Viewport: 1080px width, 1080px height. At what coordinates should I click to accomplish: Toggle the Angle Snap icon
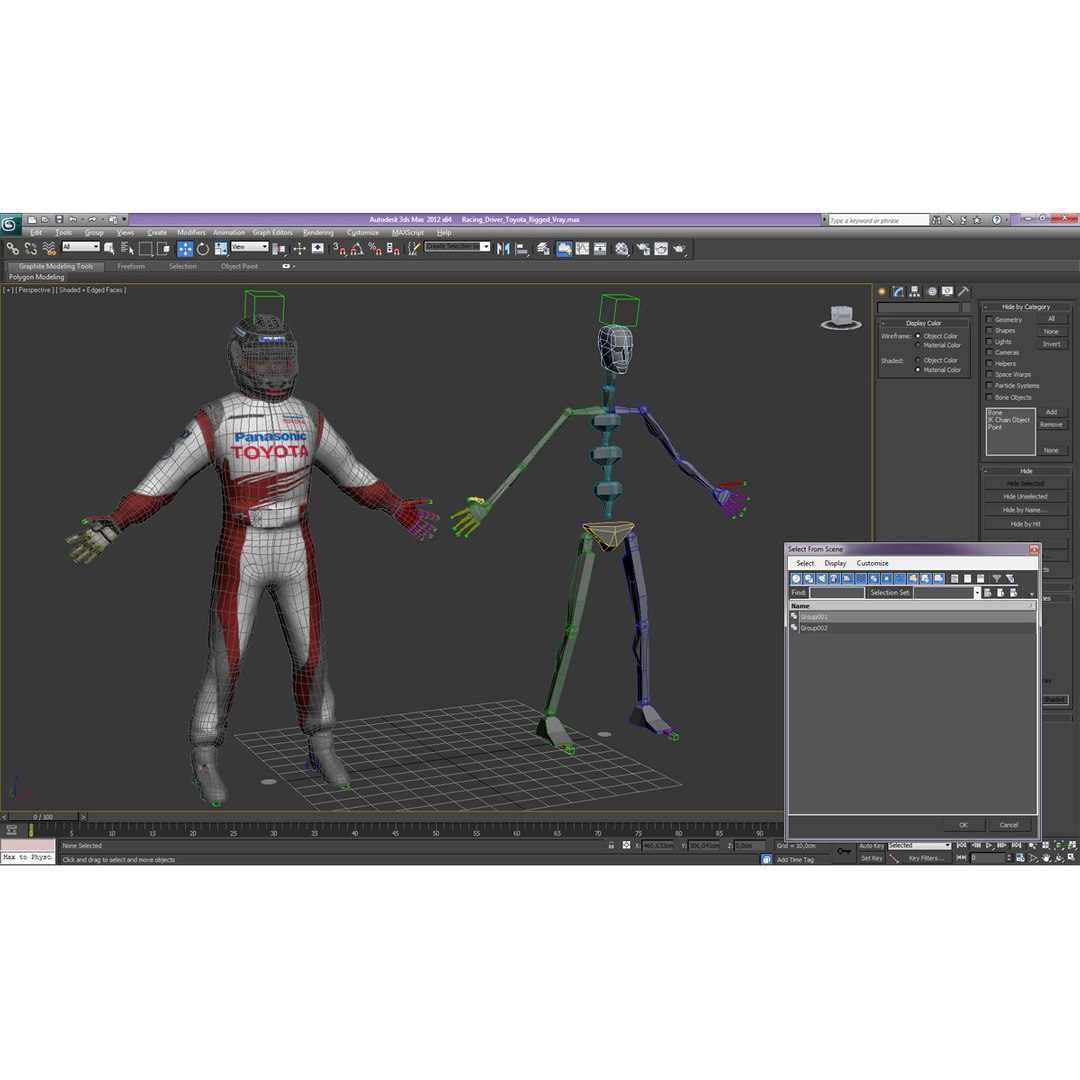coord(357,249)
